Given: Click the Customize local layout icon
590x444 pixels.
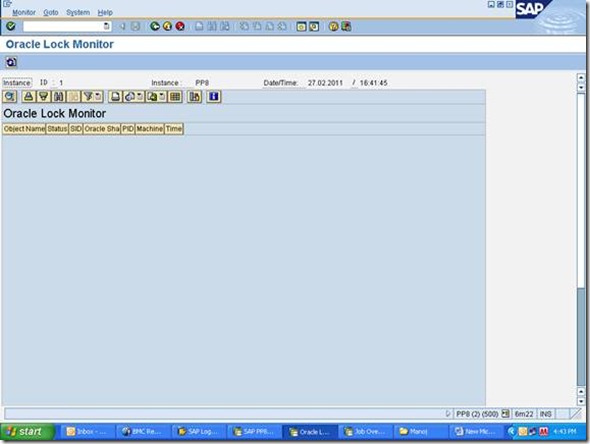Looking at the screenshot, I should tap(346, 27).
